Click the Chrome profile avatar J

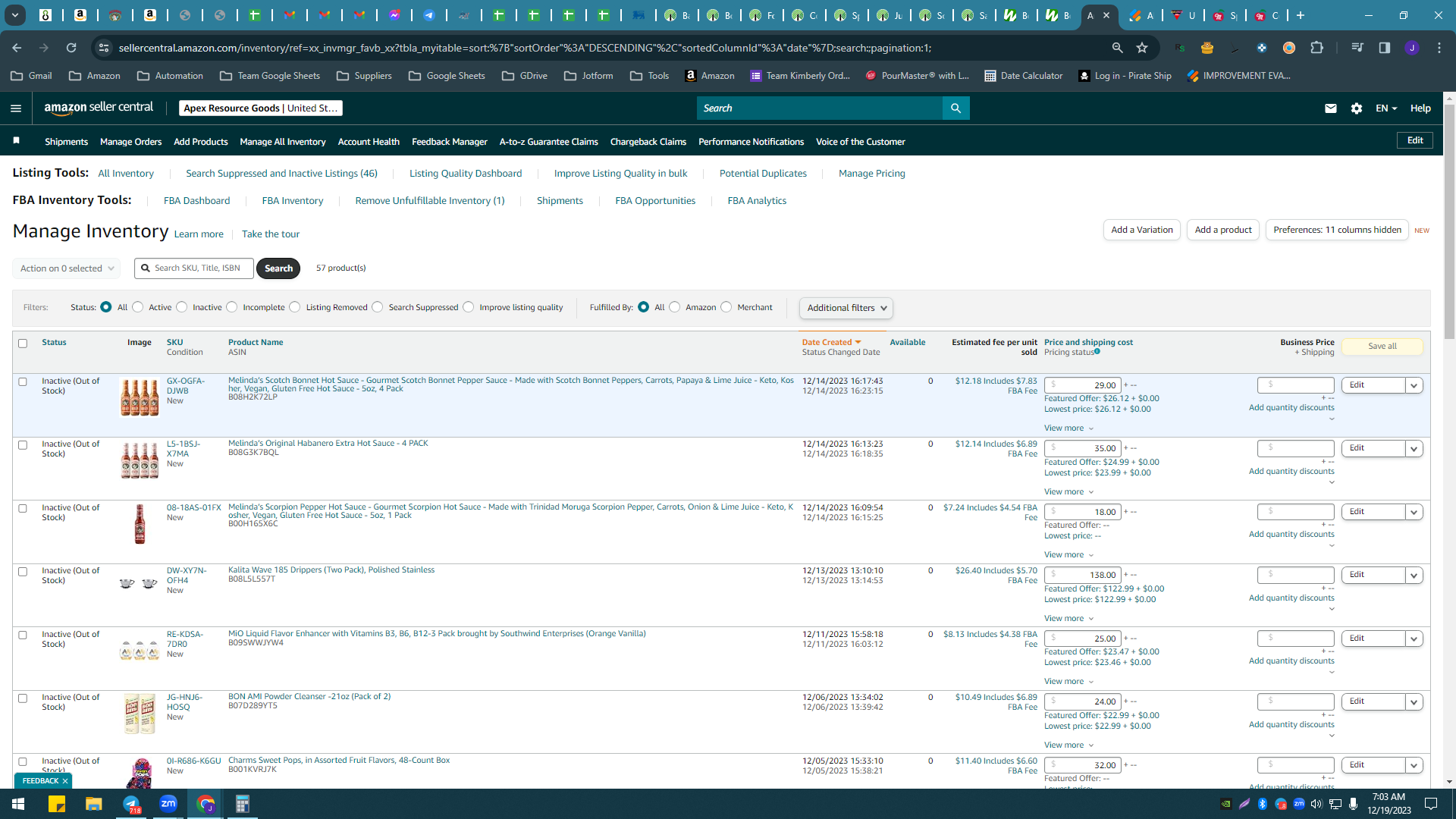[1412, 48]
